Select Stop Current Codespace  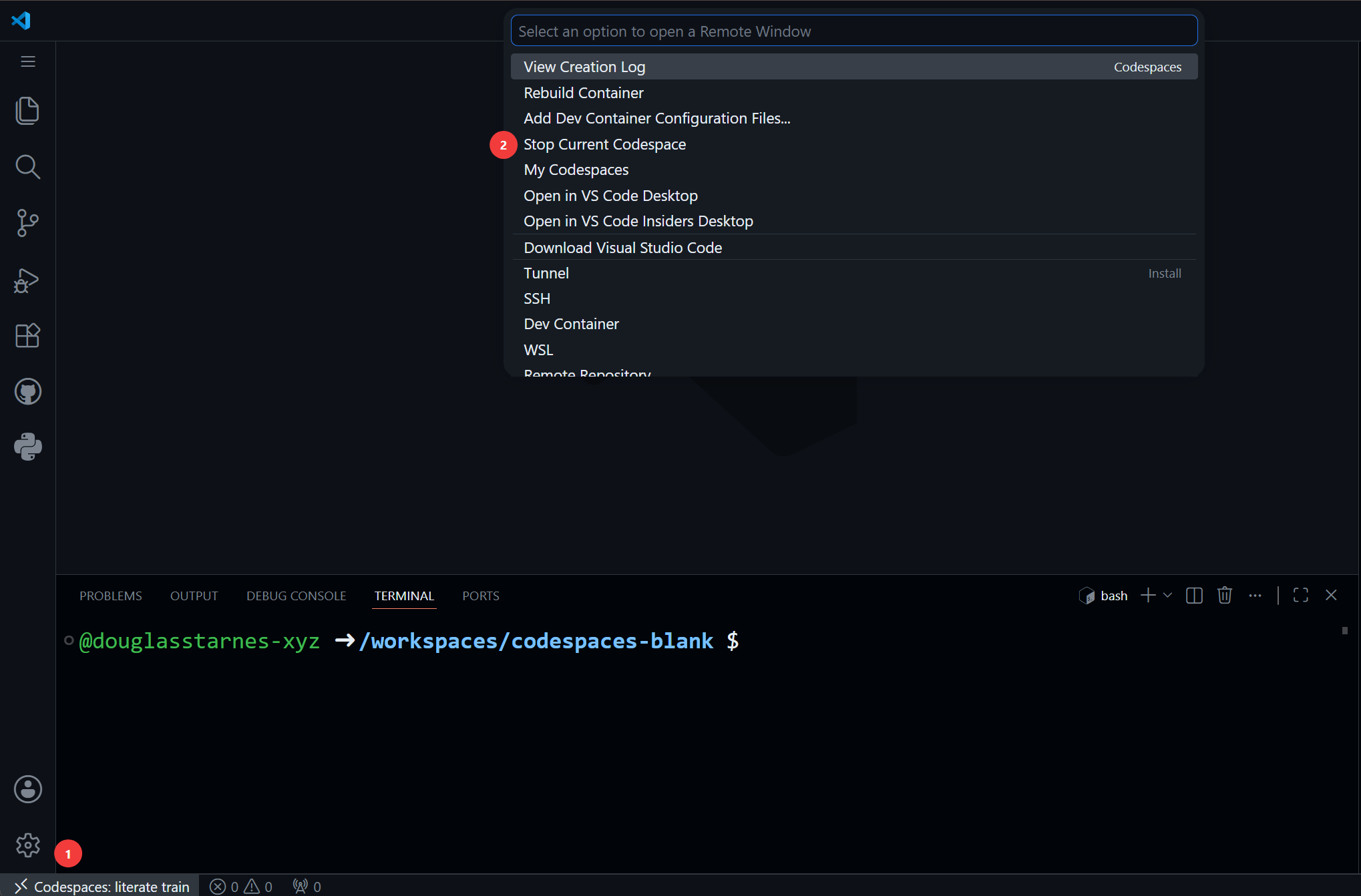pyautogui.click(x=854, y=144)
